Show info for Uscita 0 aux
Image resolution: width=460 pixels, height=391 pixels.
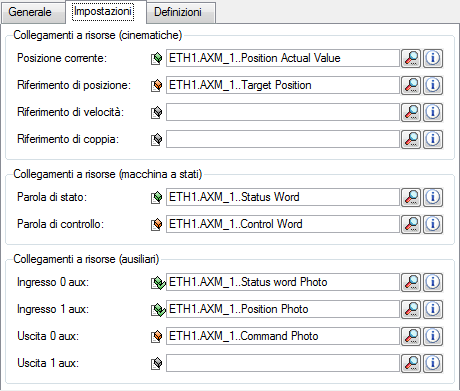(x=433, y=336)
